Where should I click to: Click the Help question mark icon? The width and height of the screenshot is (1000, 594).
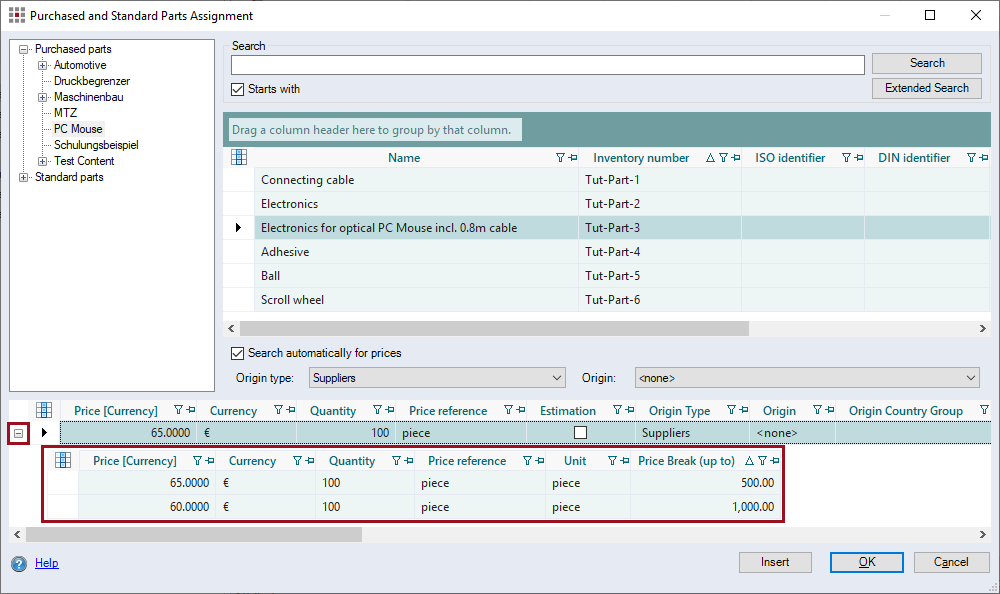coord(19,564)
